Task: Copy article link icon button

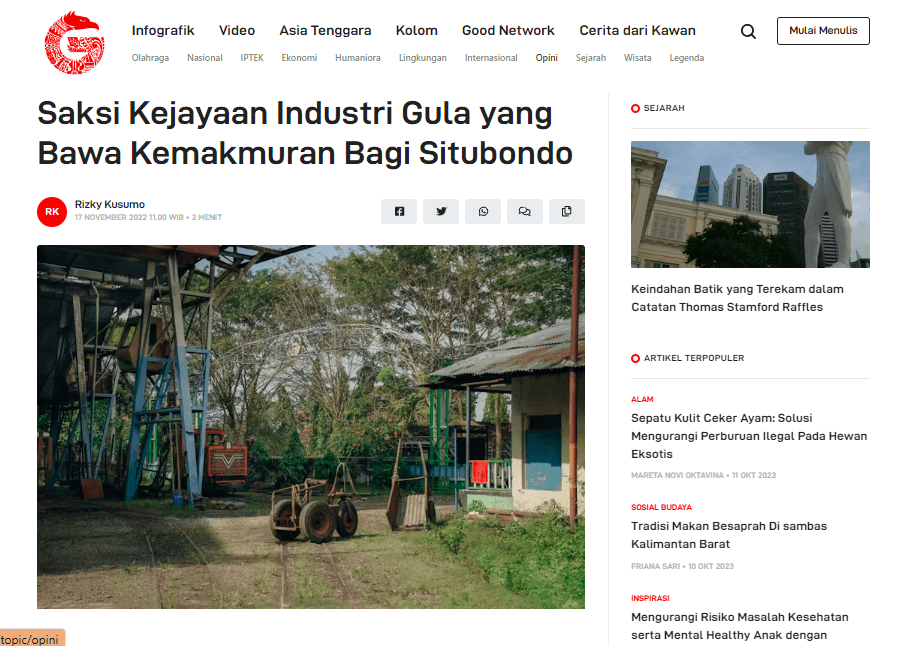Action: (567, 211)
